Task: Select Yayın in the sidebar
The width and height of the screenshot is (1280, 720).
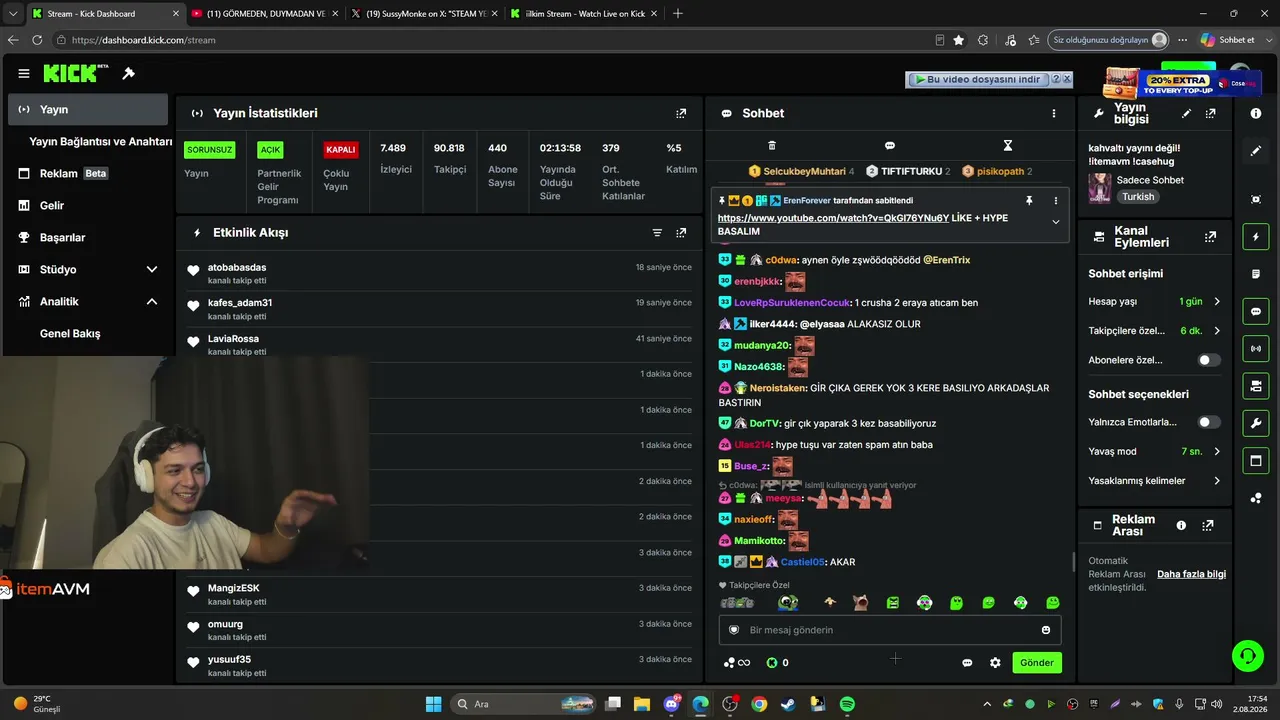Action: pos(88,109)
